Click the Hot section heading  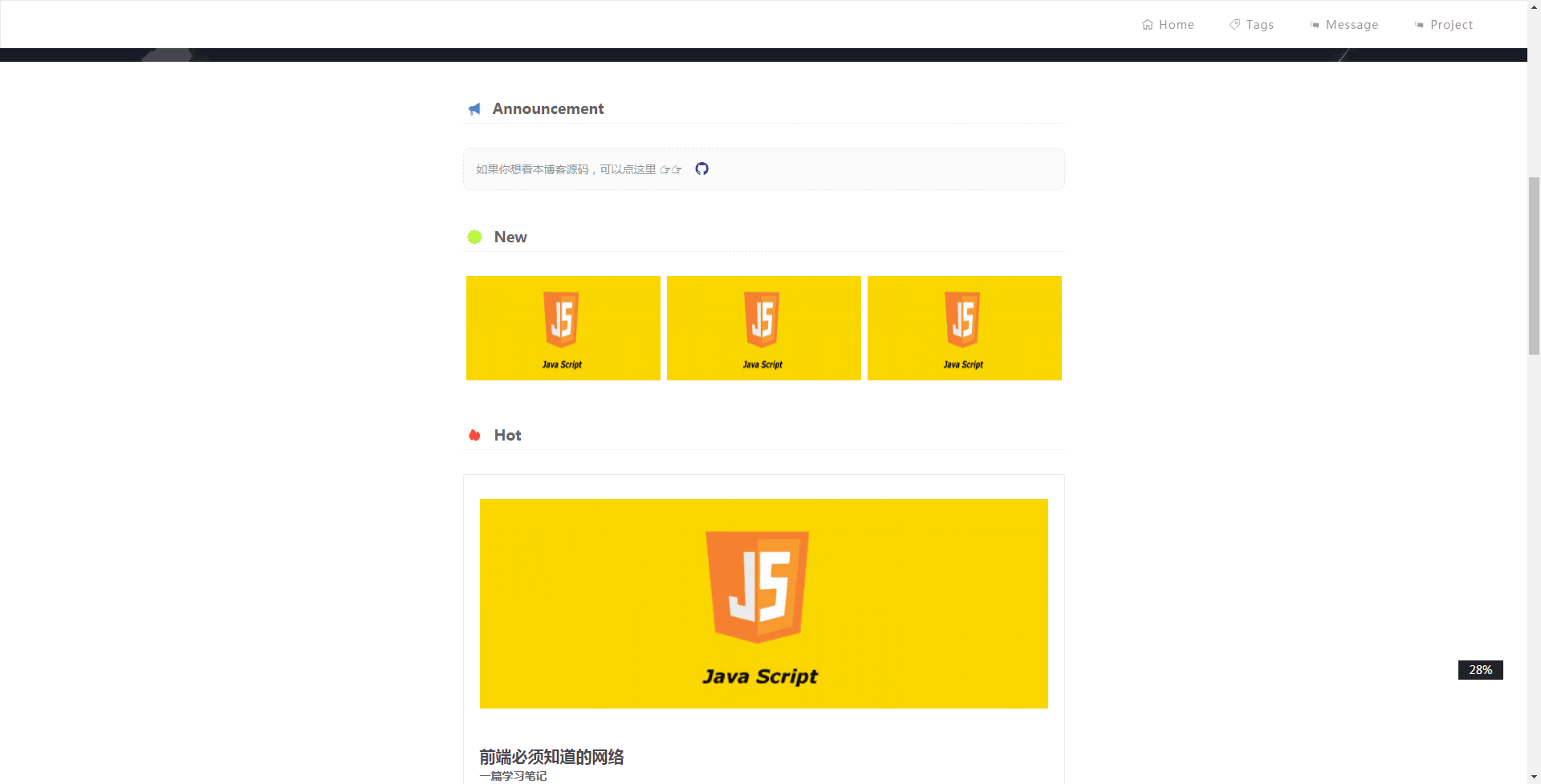click(507, 435)
